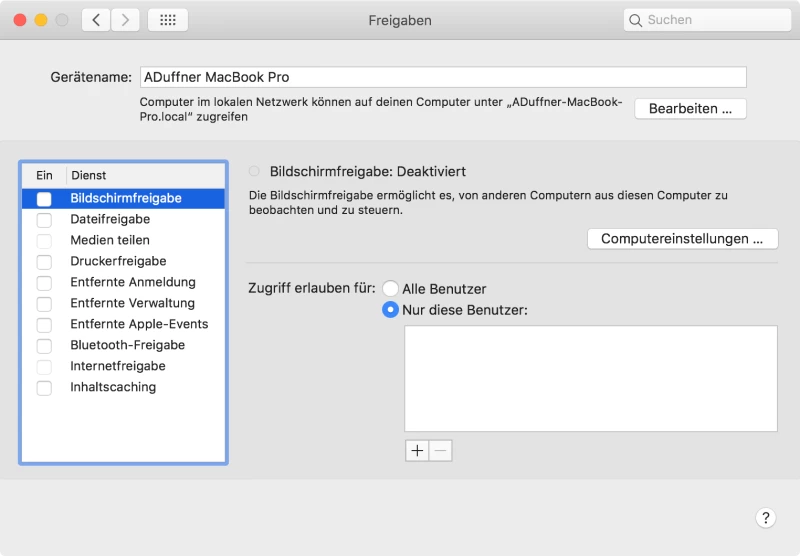Click the Gerätename text field
The height and width of the screenshot is (556, 800).
coord(443,77)
